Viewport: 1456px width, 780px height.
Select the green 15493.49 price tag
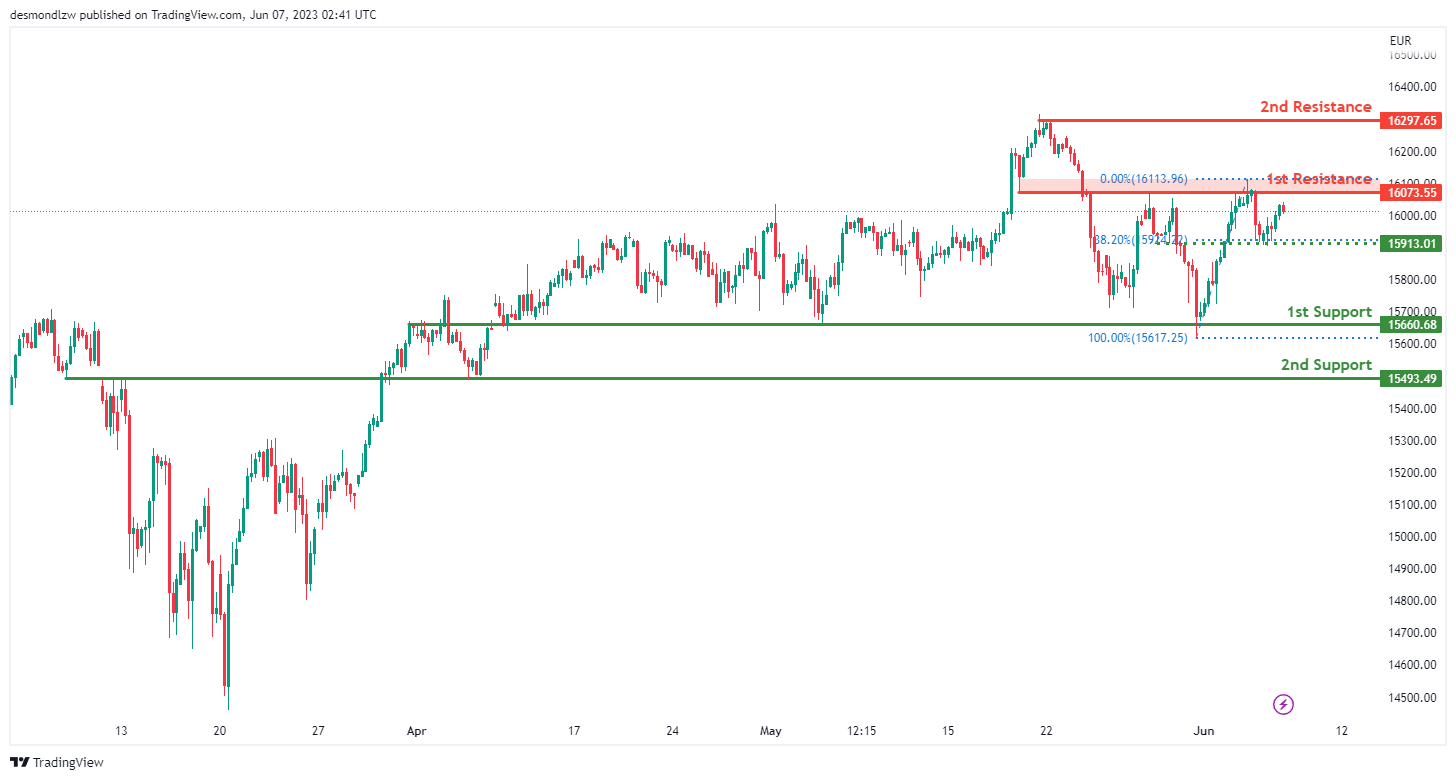point(1409,378)
